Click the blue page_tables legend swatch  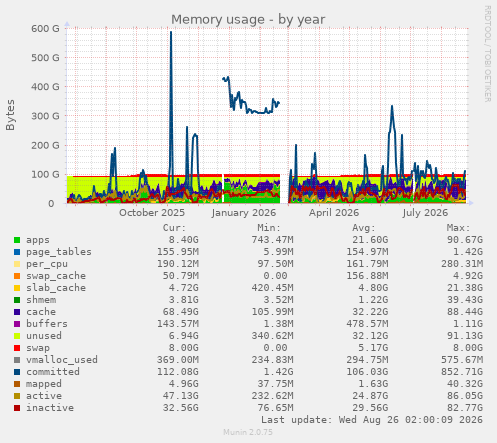(x=17, y=252)
